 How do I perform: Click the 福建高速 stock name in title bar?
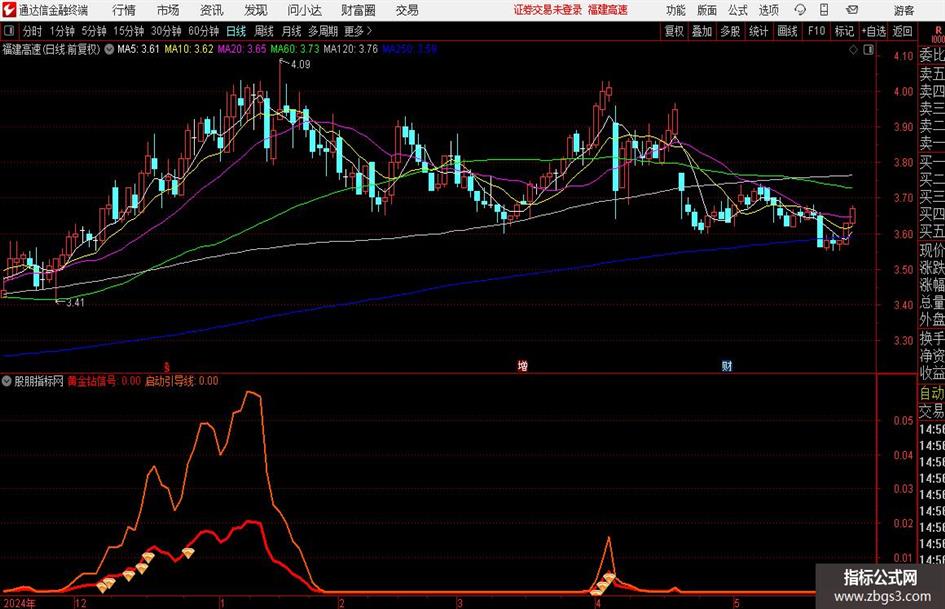click(608, 10)
